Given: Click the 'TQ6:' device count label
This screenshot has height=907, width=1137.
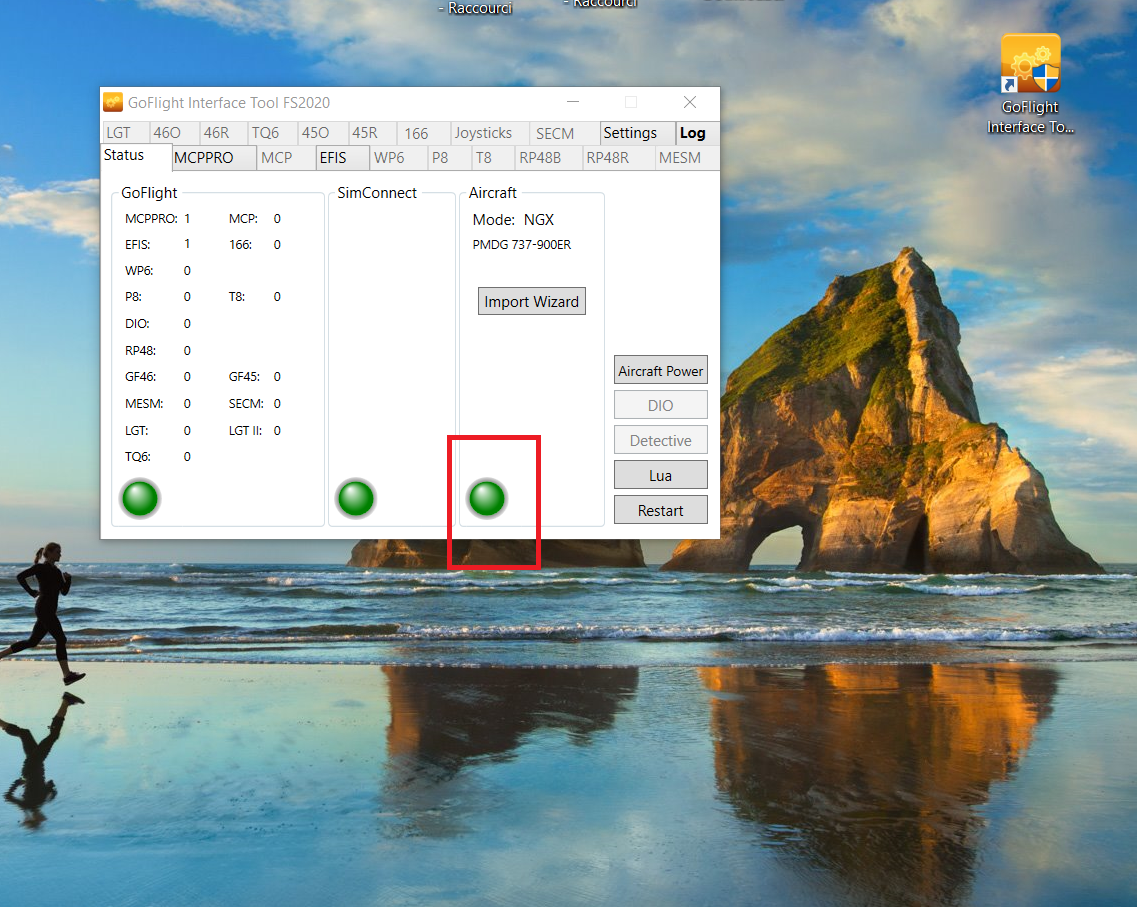Looking at the screenshot, I should (138, 457).
